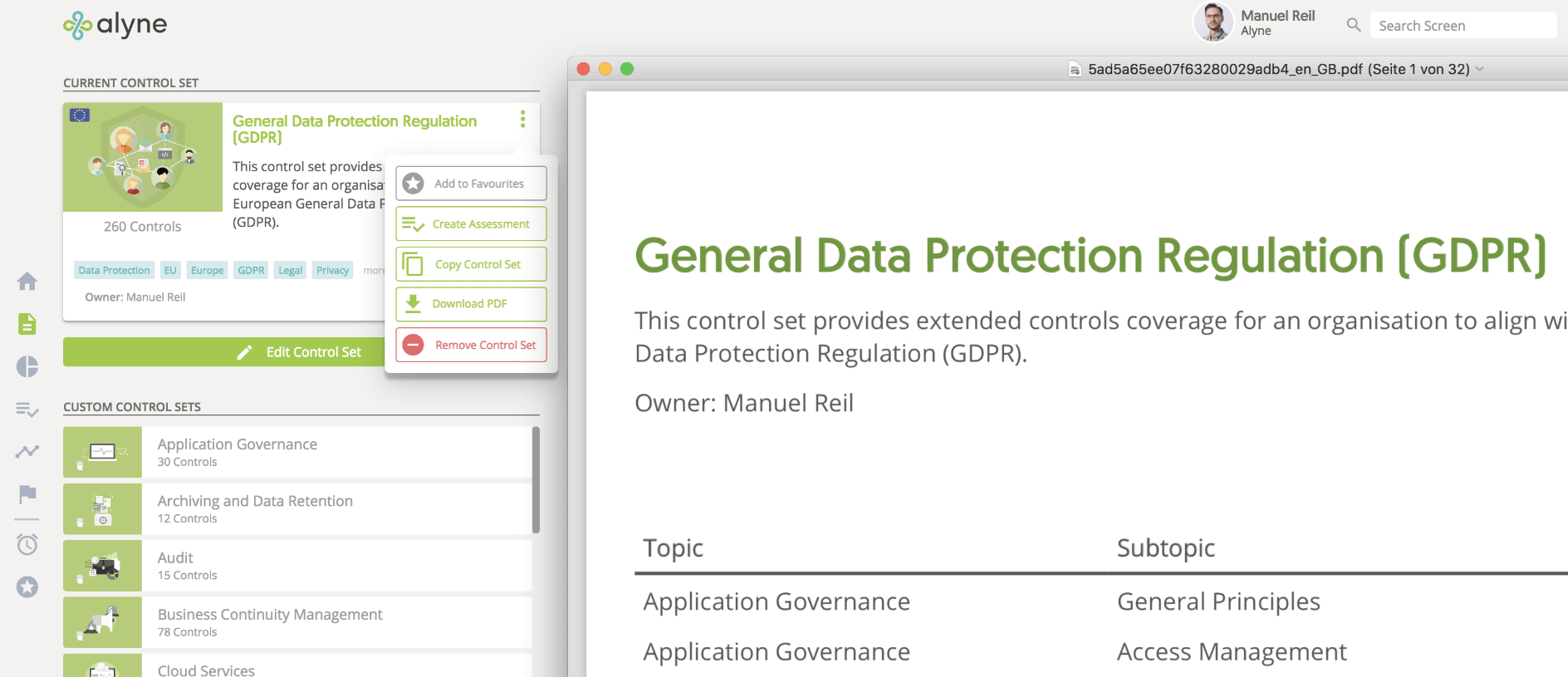Open the document library sidebar icon
The image size is (1568, 677).
point(27,324)
